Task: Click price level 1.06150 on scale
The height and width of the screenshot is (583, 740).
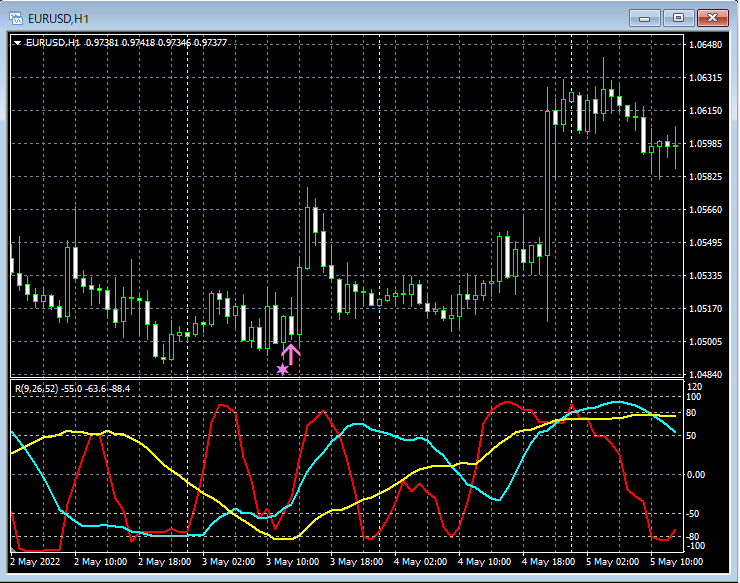Action: point(706,111)
